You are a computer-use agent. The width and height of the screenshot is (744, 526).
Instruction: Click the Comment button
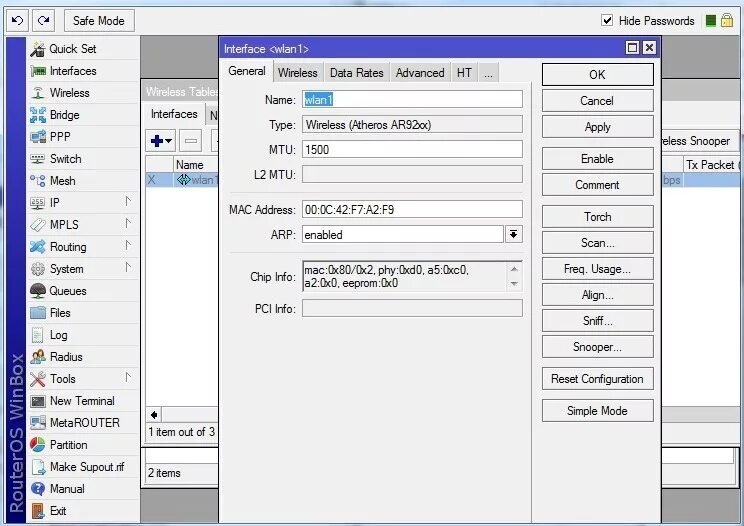pos(597,185)
